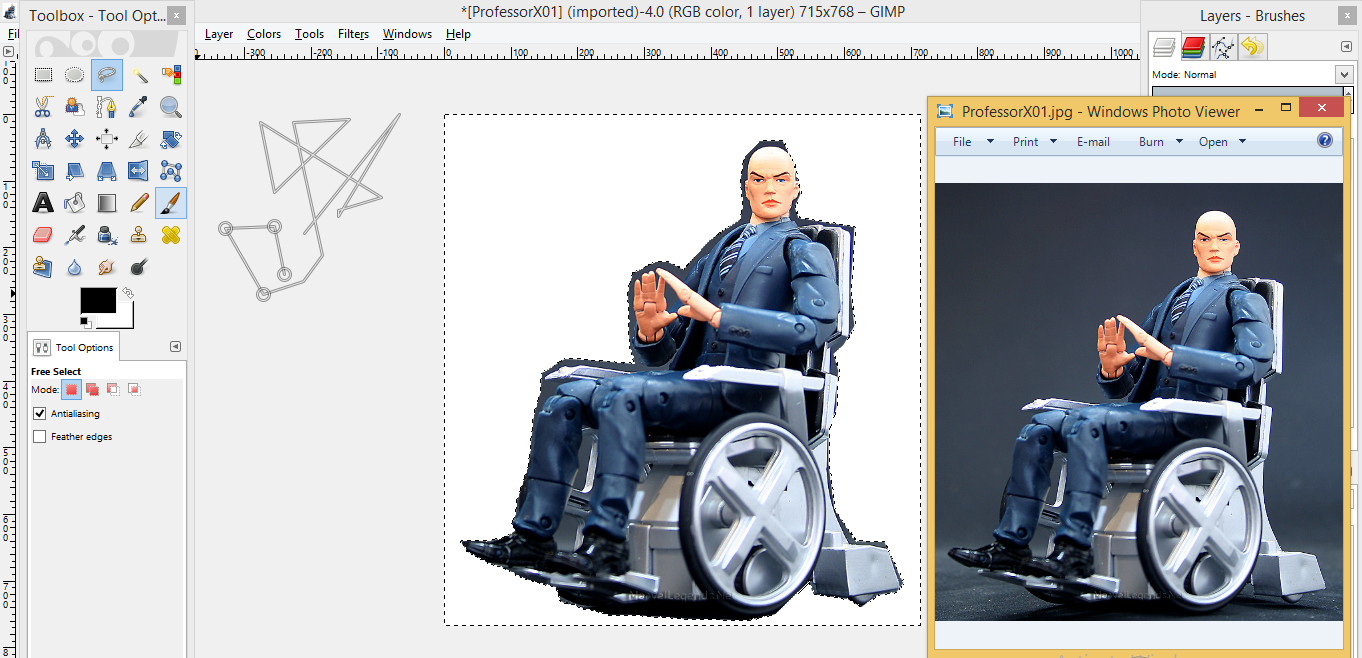The height and width of the screenshot is (658, 1362).
Task: Select the Bucket Fill tool
Action: pyautogui.click(x=75, y=203)
